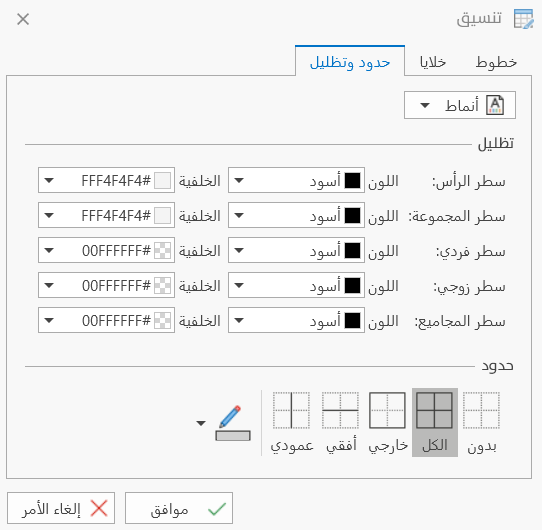Viewport: 542px width, 530px height.
Task: Click the 'سطر فردي:' label
Action: pyautogui.click(x=470, y=252)
